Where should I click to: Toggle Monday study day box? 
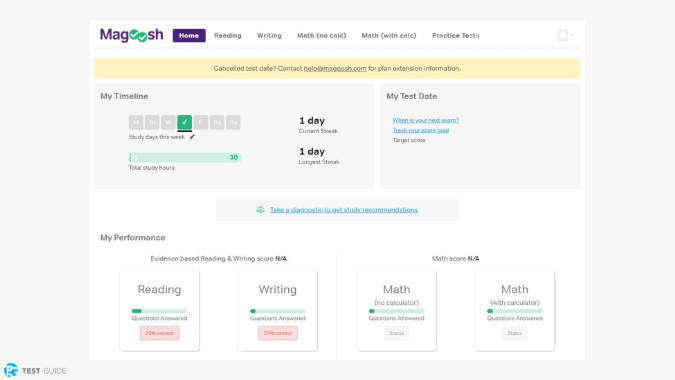click(x=136, y=122)
